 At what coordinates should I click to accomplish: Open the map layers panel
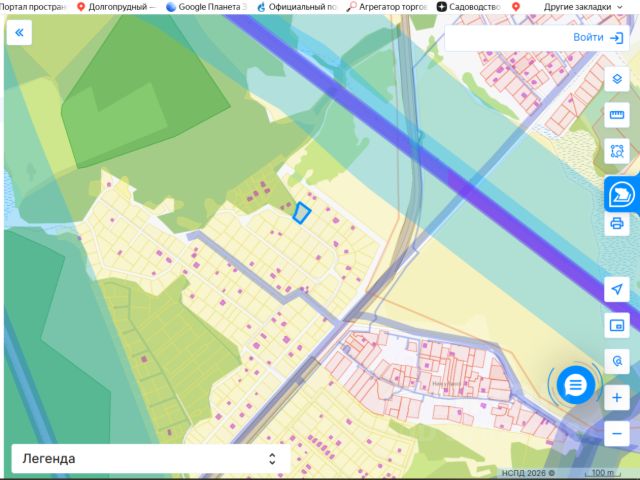[617, 79]
